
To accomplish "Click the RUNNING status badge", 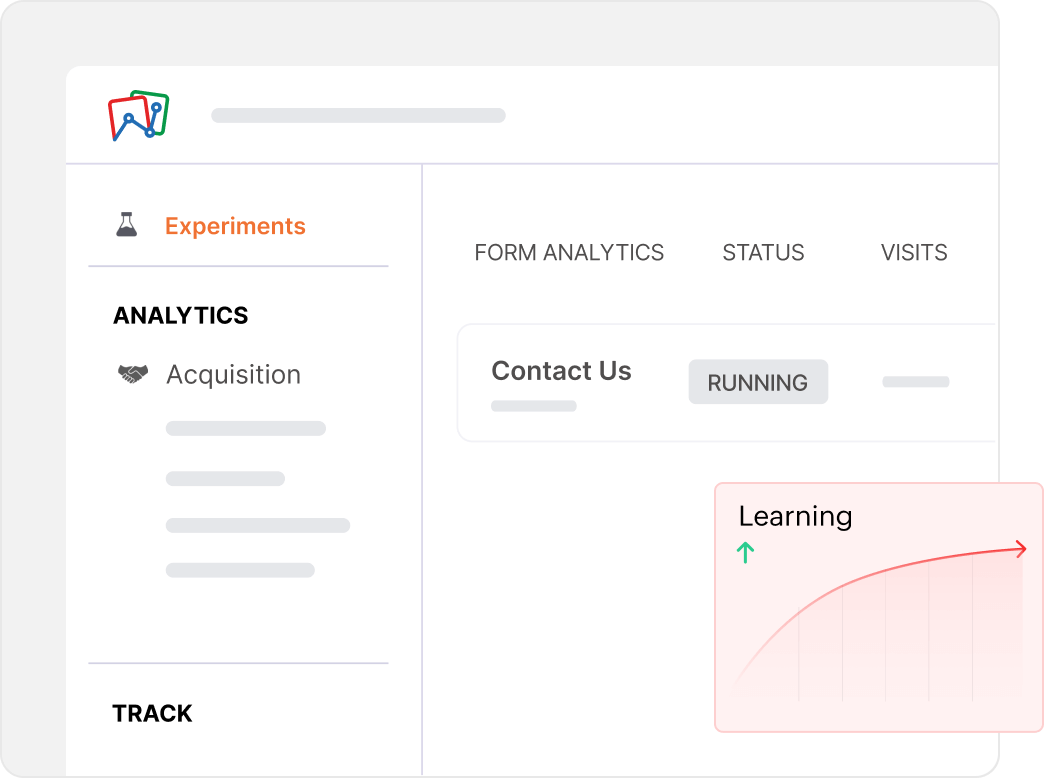I will 758,382.
